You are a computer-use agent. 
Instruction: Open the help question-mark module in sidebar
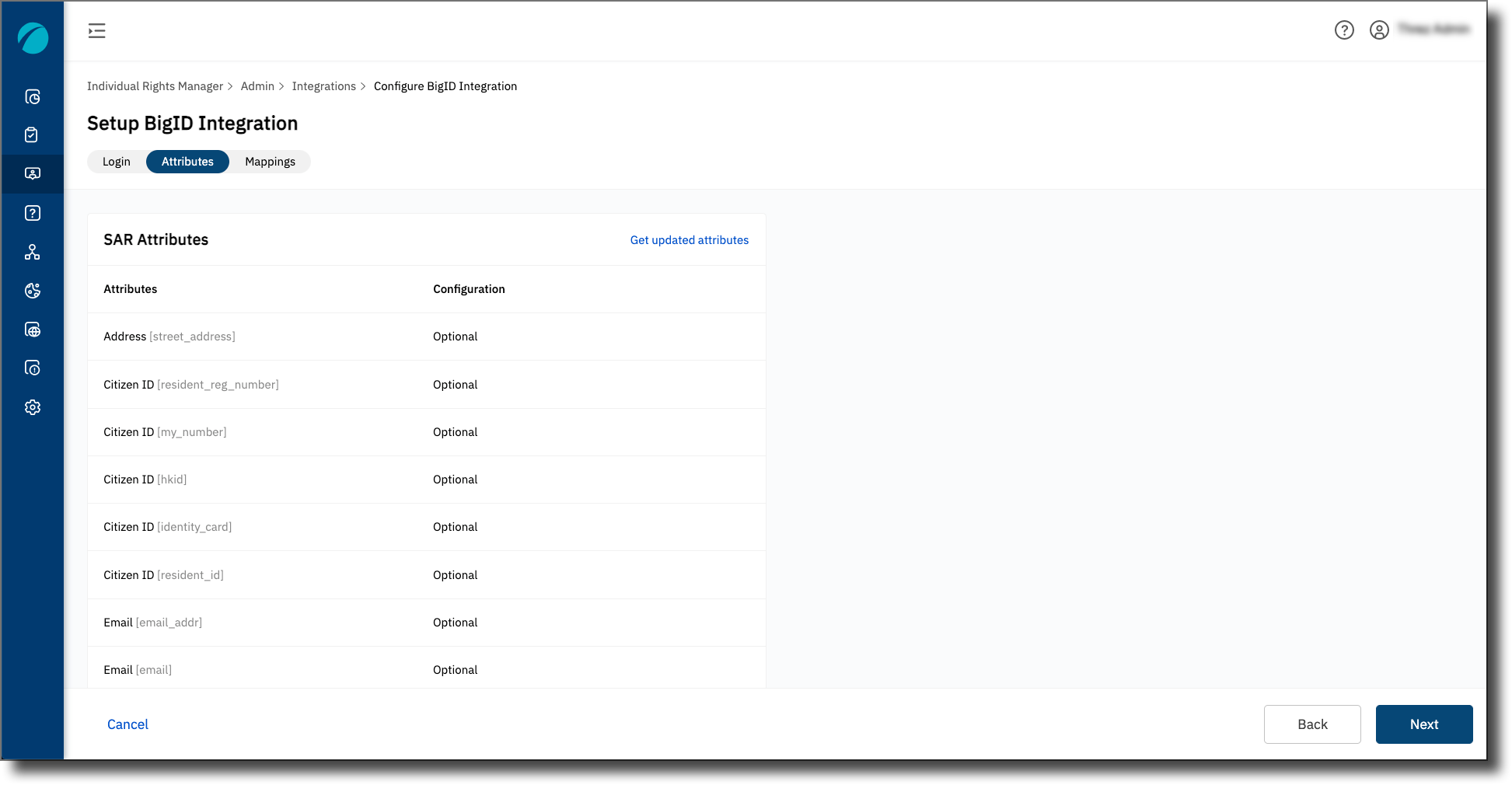tap(33, 213)
